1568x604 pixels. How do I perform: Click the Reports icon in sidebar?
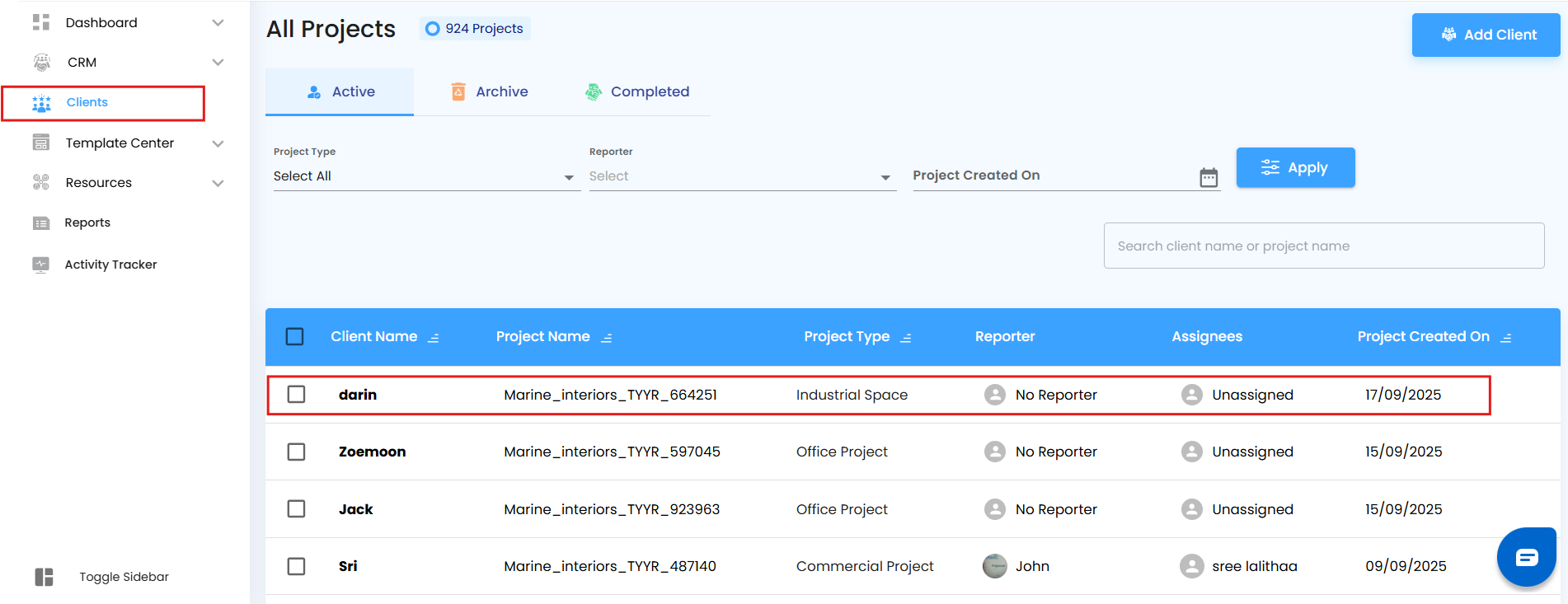point(41,223)
